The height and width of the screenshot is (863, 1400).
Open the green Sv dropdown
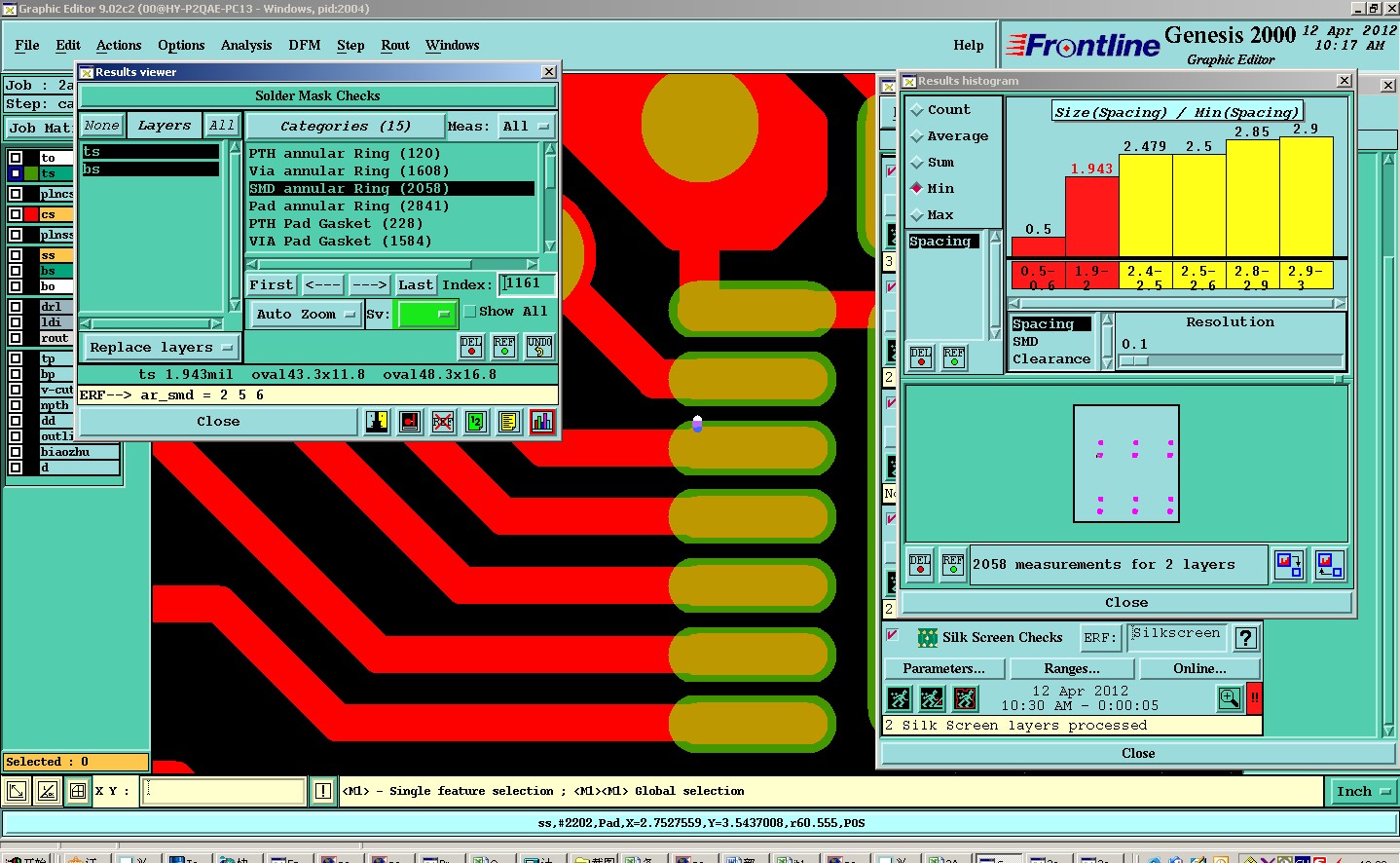[x=426, y=315]
